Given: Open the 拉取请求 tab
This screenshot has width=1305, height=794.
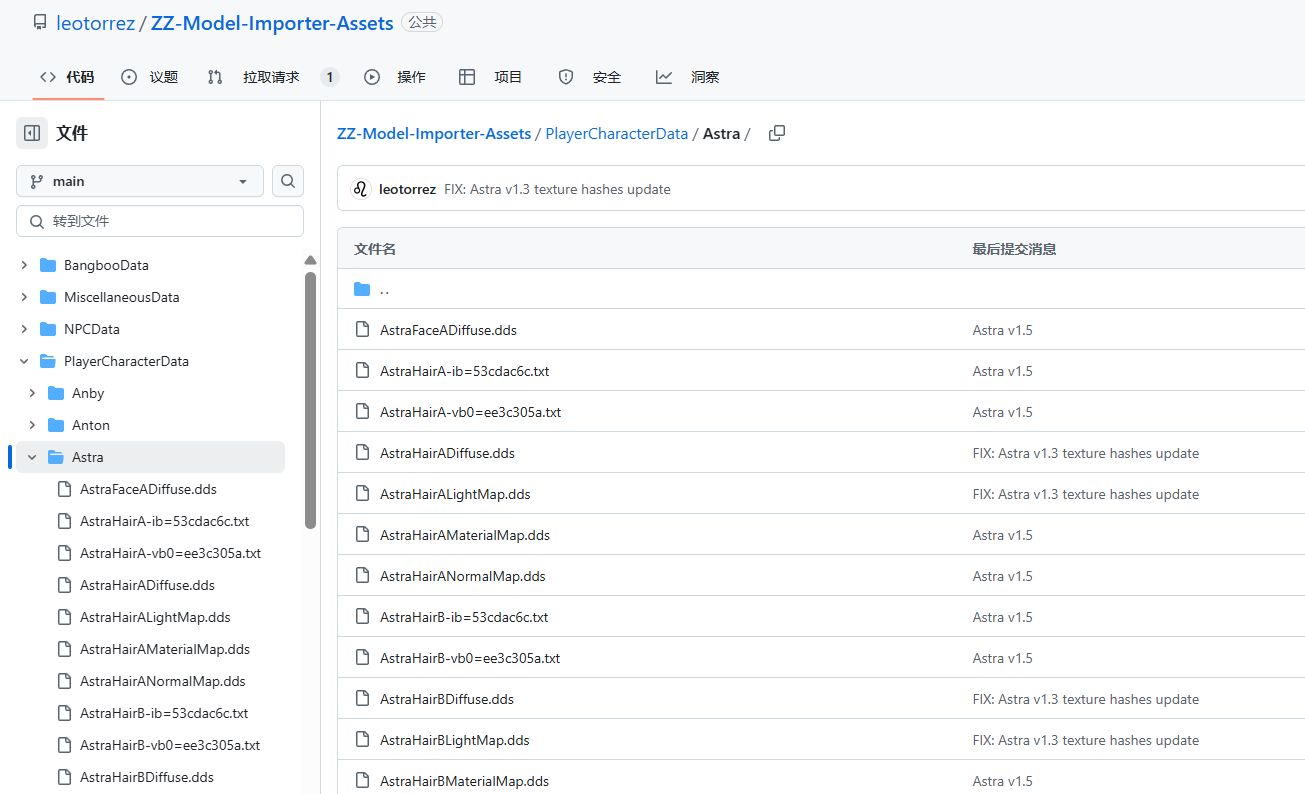Looking at the screenshot, I should click(271, 77).
